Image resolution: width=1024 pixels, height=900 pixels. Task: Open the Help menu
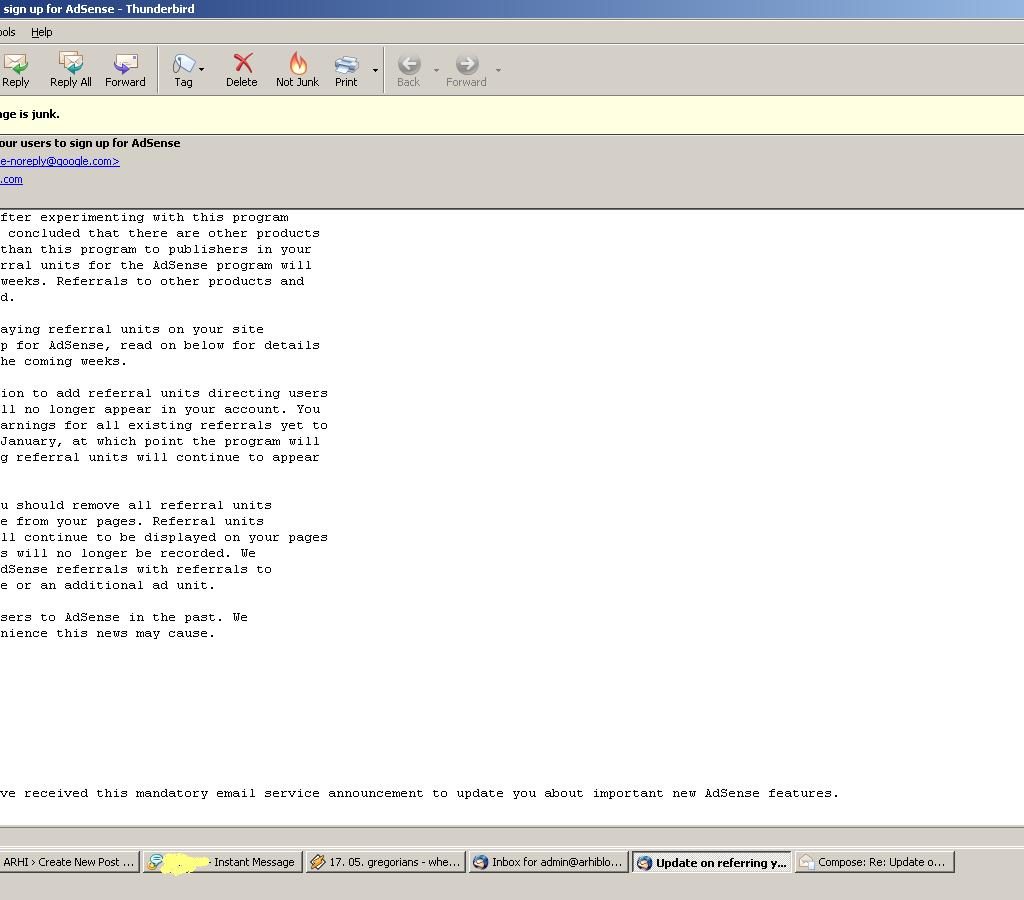tap(42, 32)
